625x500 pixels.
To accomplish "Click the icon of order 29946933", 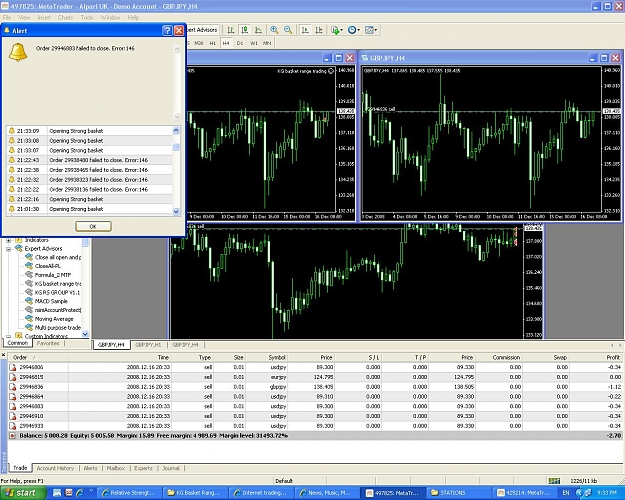I will [13, 426].
